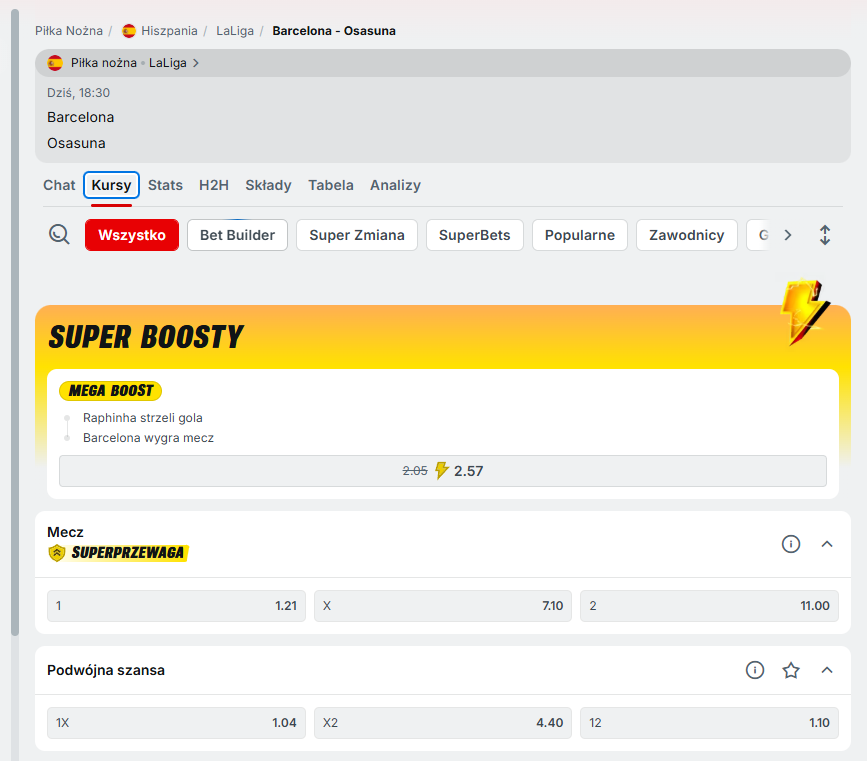Collapse the Mecz market section
Viewport: 867px width, 761px height.
827,544
